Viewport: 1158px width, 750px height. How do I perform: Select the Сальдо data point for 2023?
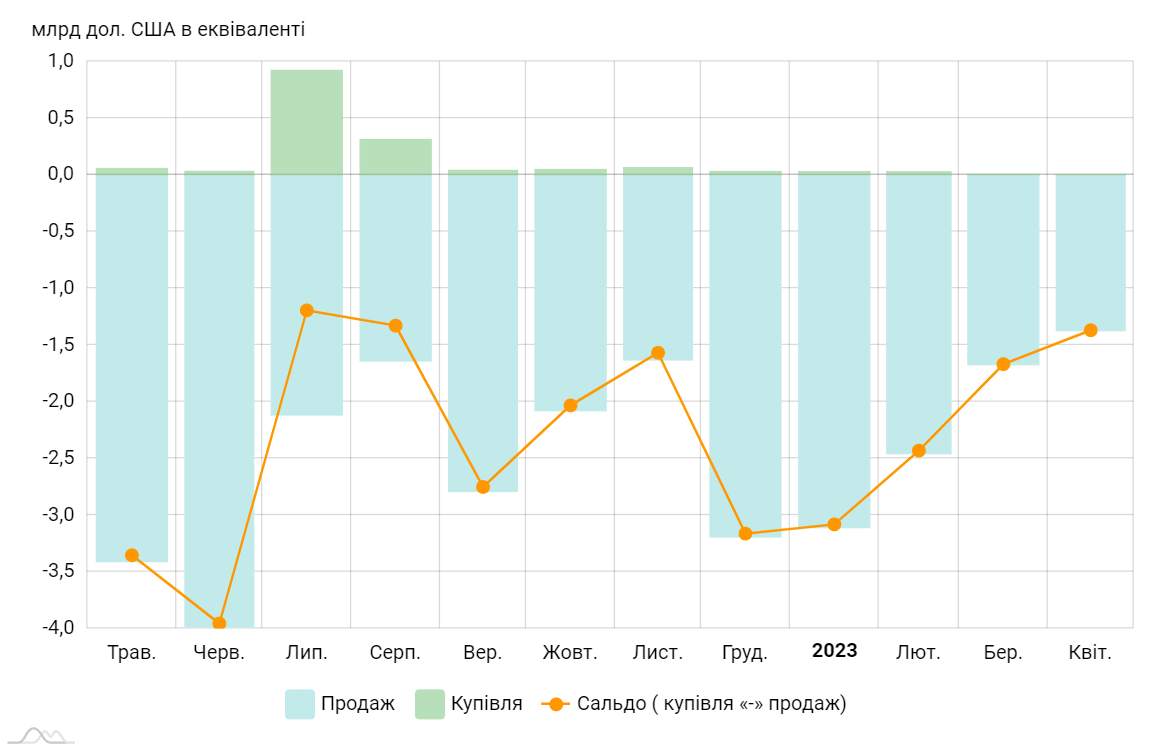pyautogui.click(x=835, y=524)
